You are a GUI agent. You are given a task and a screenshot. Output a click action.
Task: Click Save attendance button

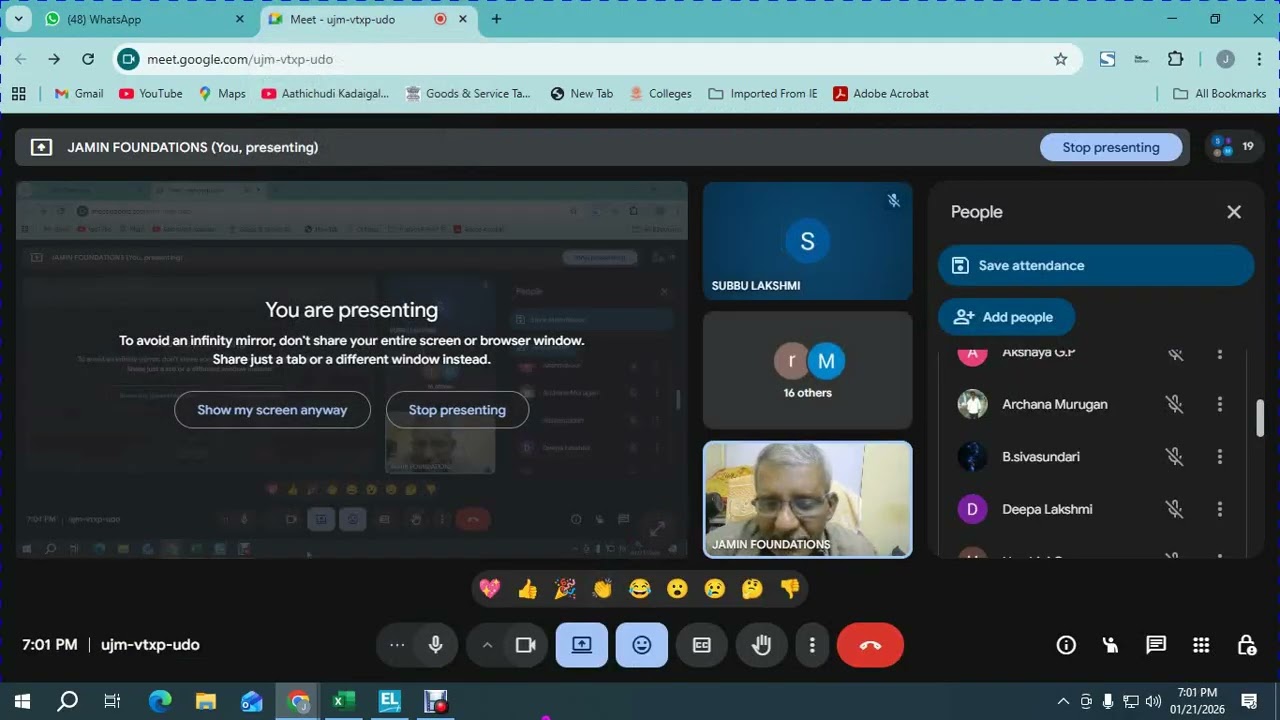click(1096, 265)
